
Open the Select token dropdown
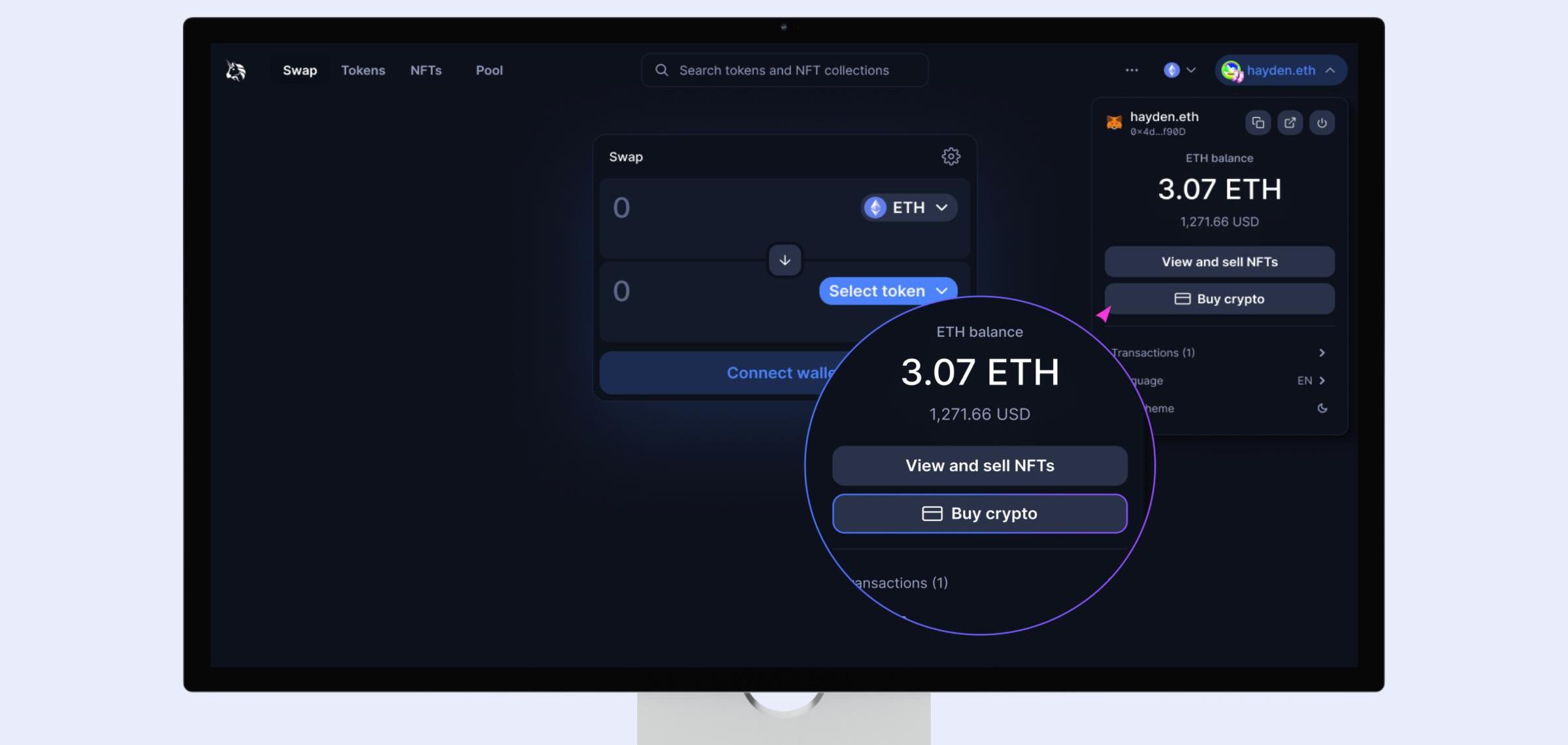coord(888,291)
